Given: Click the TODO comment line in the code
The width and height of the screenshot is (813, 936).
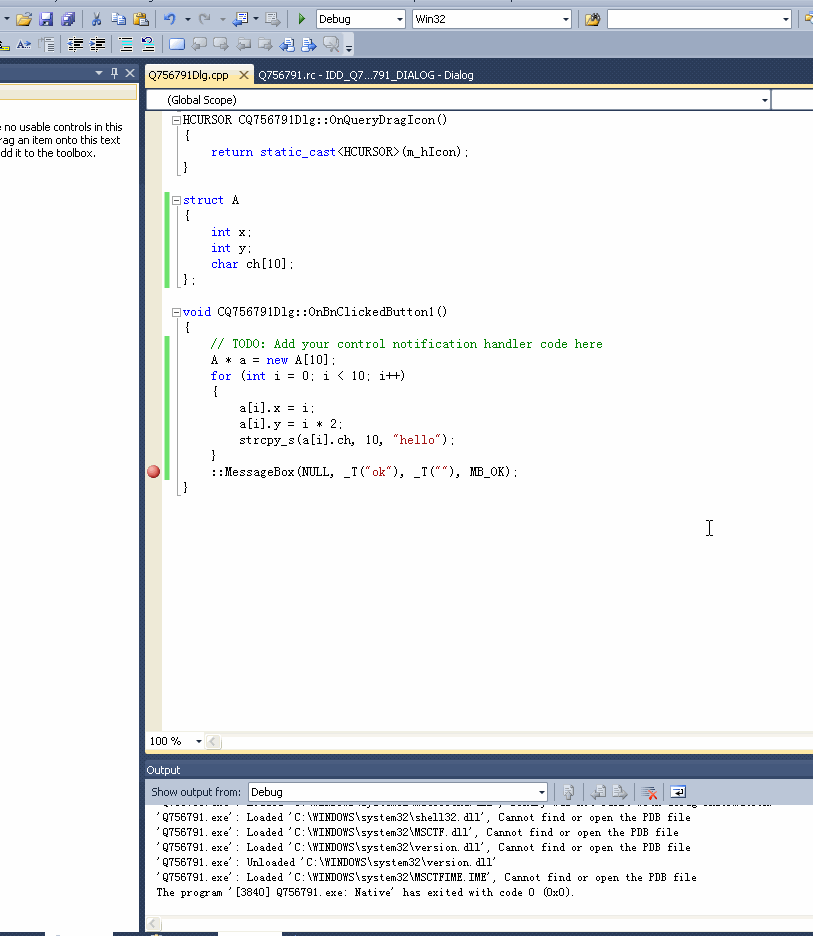Looking at the screenshot, I should pos(406,344).
